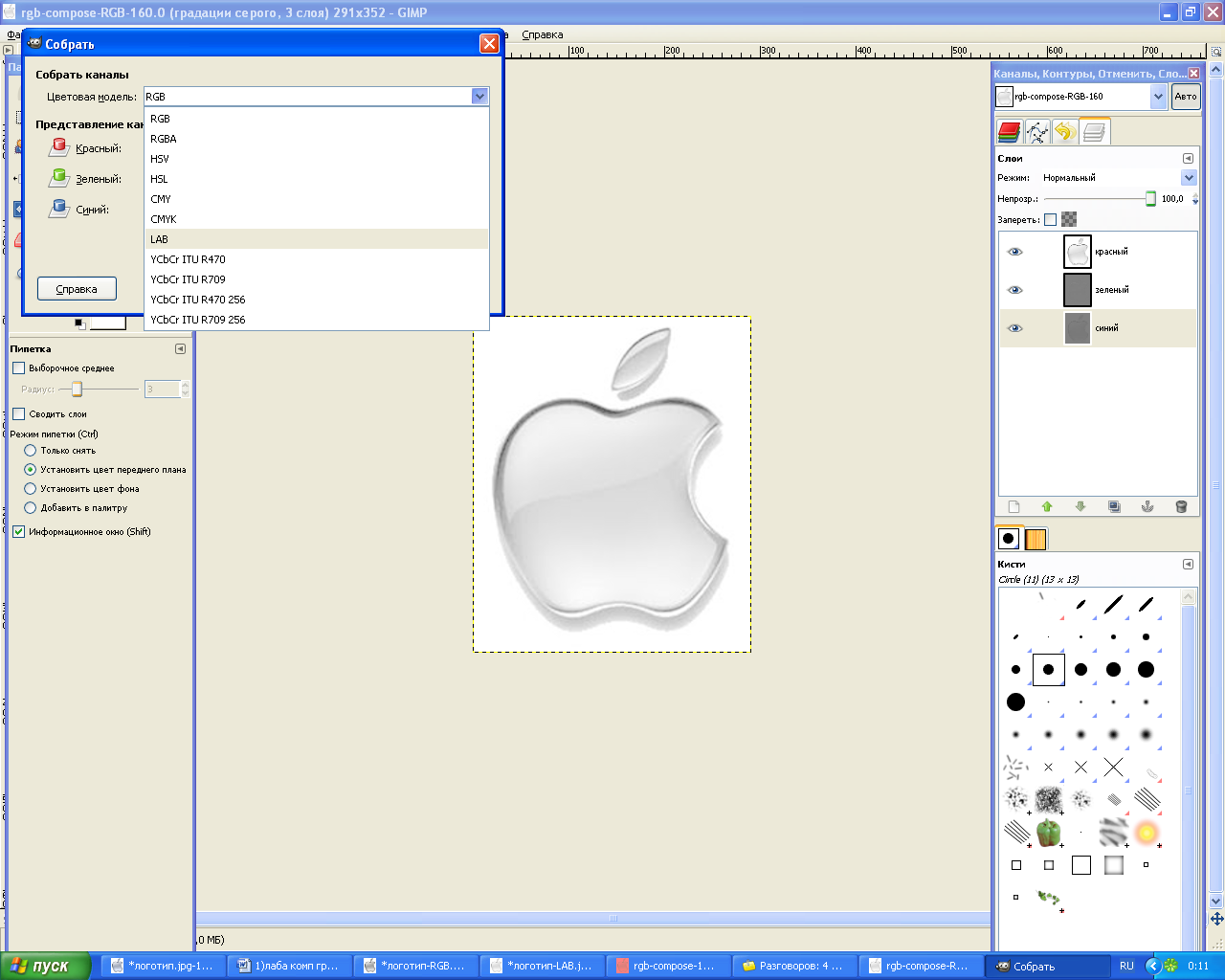This screenshot has width=1225, height=980.
Task: Create a new layer in Layers dock
Action: click(1014, 506)
